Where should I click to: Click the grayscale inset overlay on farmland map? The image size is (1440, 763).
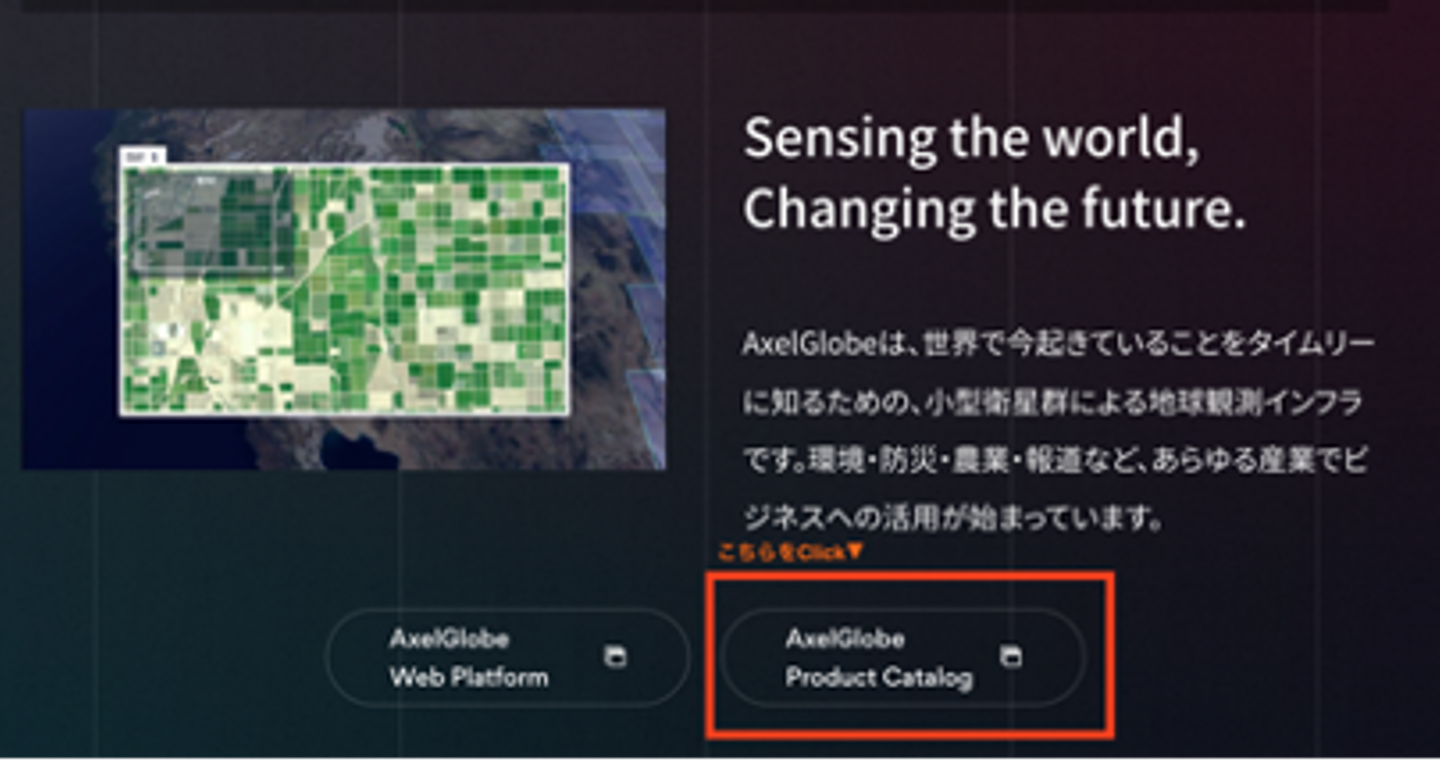(x=207, y=220)
